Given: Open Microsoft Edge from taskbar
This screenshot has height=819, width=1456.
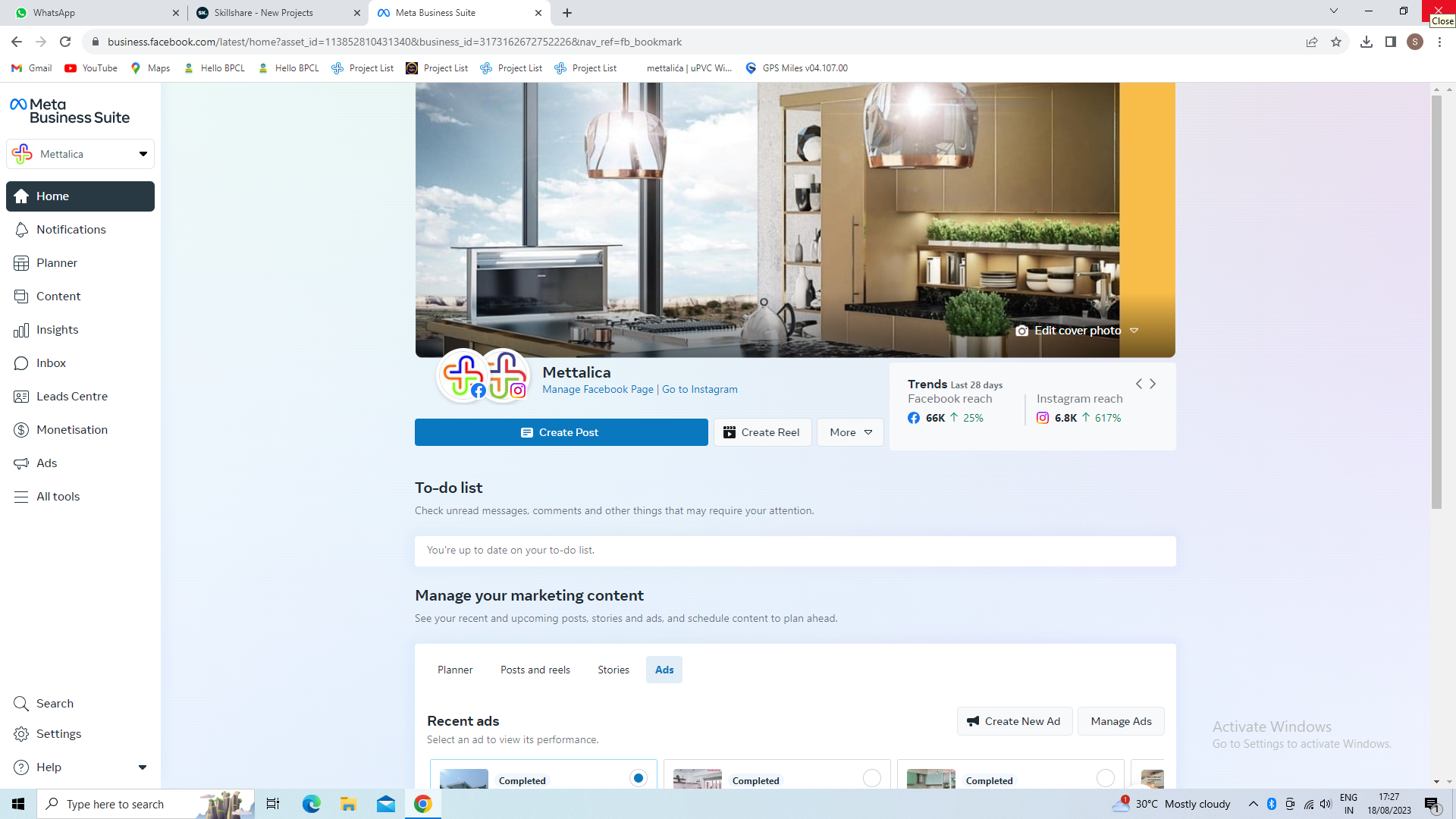Looking at the screenshot, I should click(x=312, y=804).
